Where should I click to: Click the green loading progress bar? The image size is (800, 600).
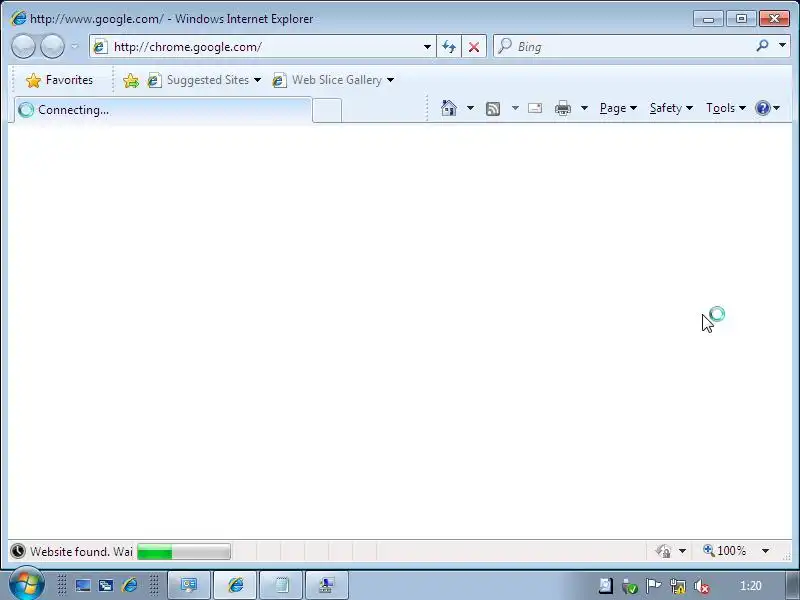[x=184, y=552]
